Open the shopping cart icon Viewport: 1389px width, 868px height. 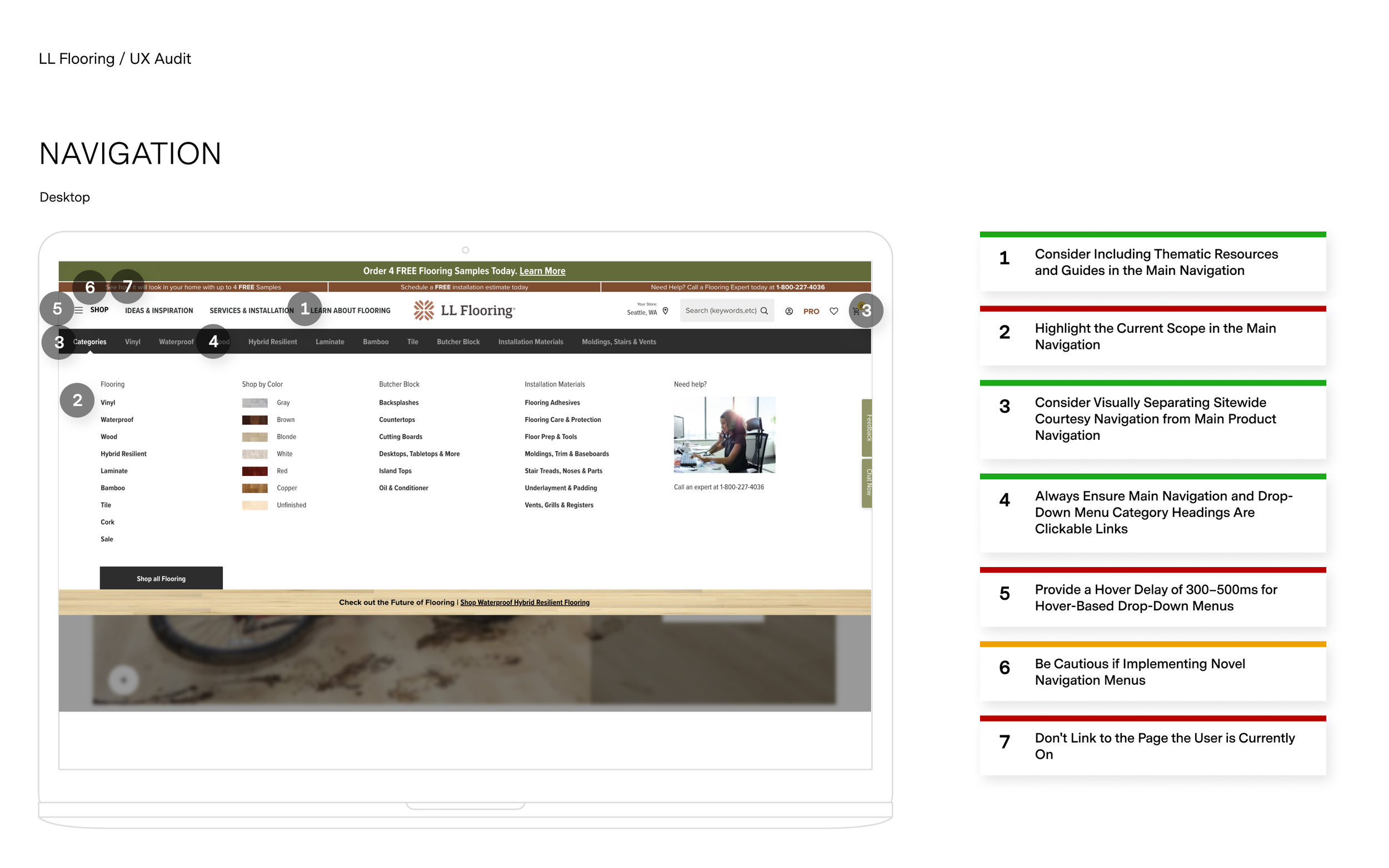point(856,311)
